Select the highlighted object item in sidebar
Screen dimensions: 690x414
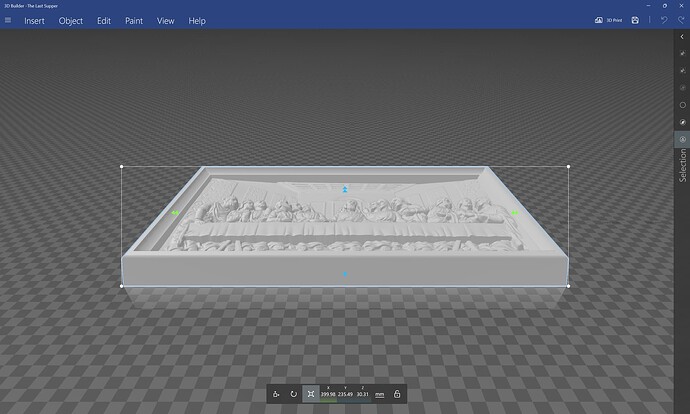pyautogui.click(x=682, y=139)
